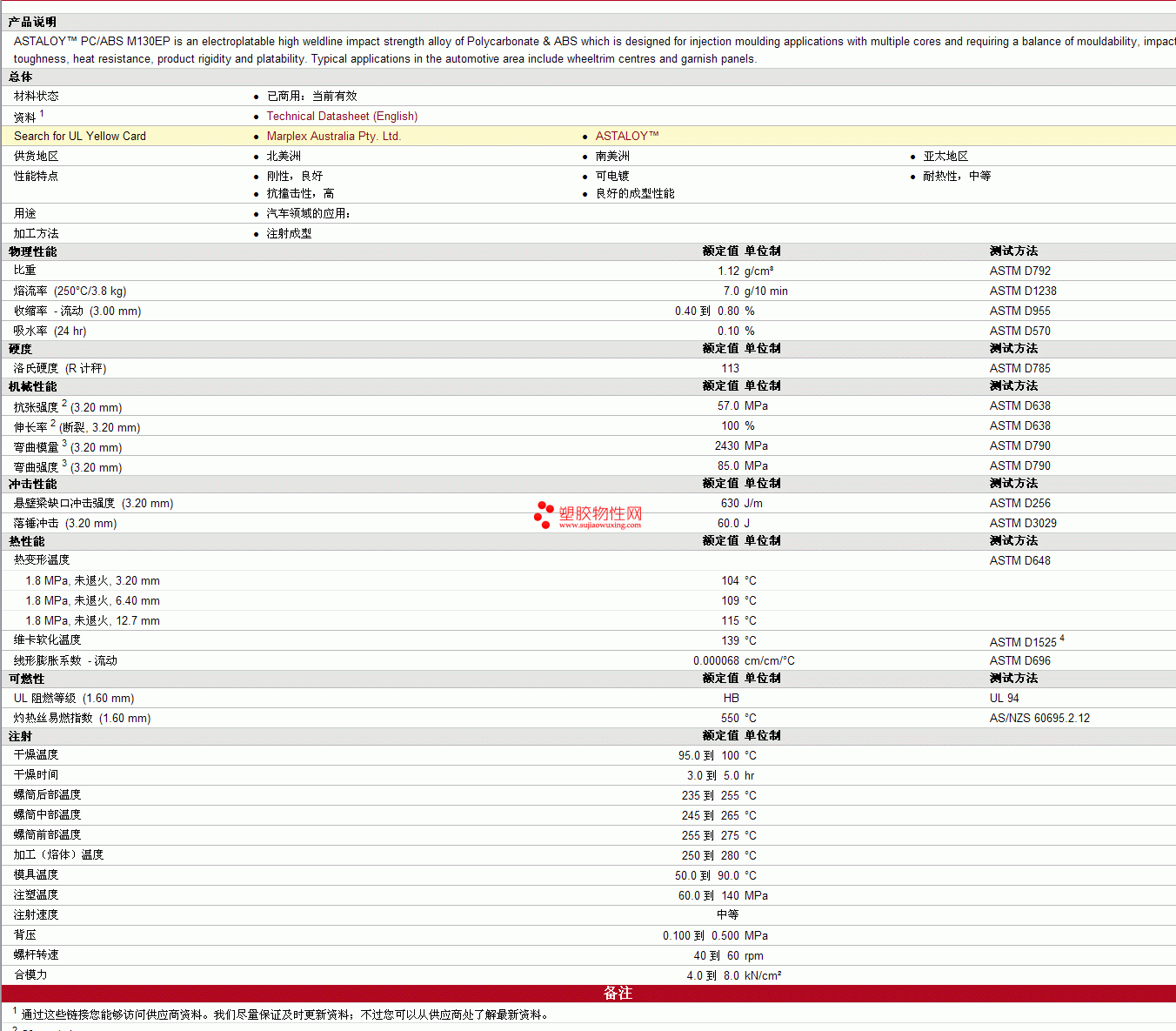Click the ASTM D570 test method
Image resolution: width=1176 pixels, height=1031 pixels.
pyautogui.click(x=1020, y=331)
